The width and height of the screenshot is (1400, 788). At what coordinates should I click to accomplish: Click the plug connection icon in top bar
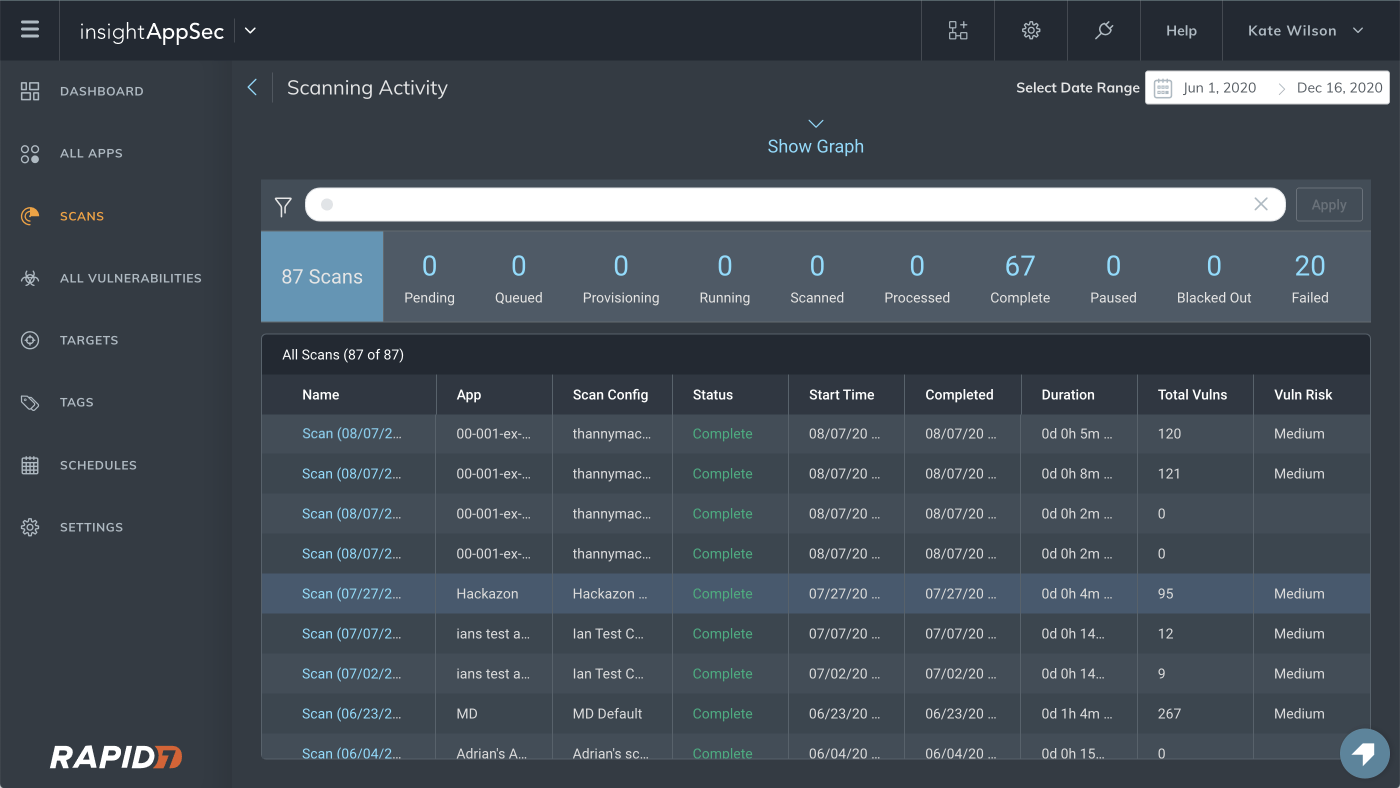tap(1104, 30)
